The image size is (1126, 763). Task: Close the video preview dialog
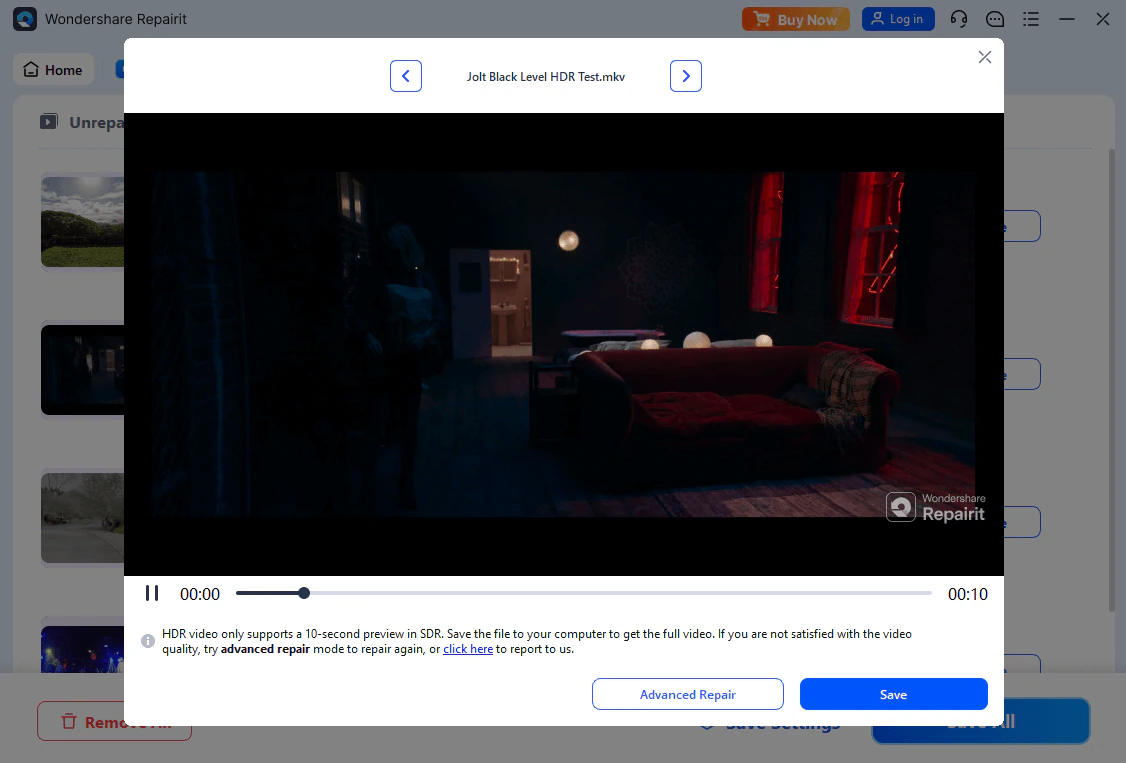coord(985,57)
